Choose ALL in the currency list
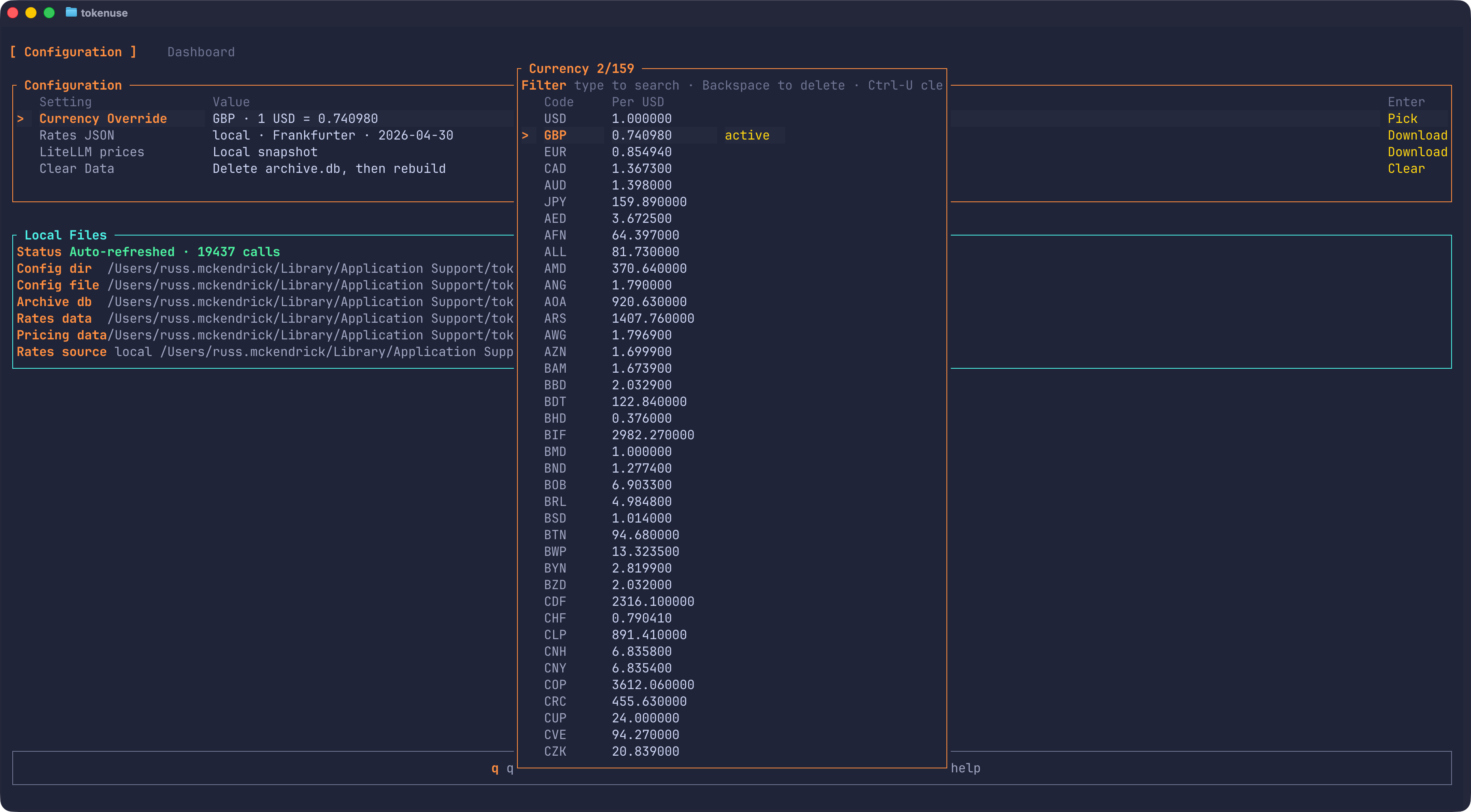 732,252
